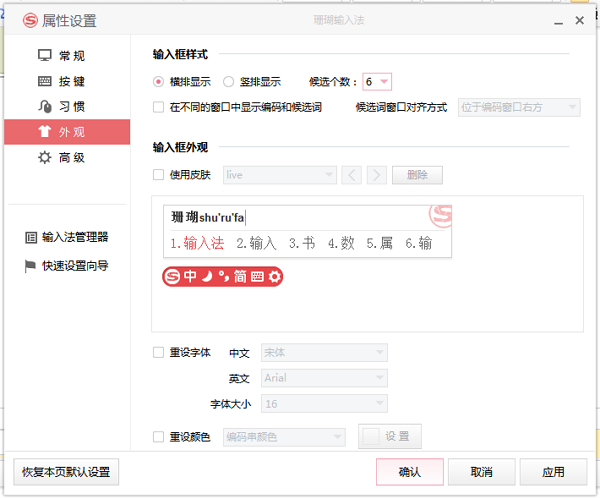Select the 外观 appearance page
This screenshot has width=600, height=499.
[x=67, y=132]
